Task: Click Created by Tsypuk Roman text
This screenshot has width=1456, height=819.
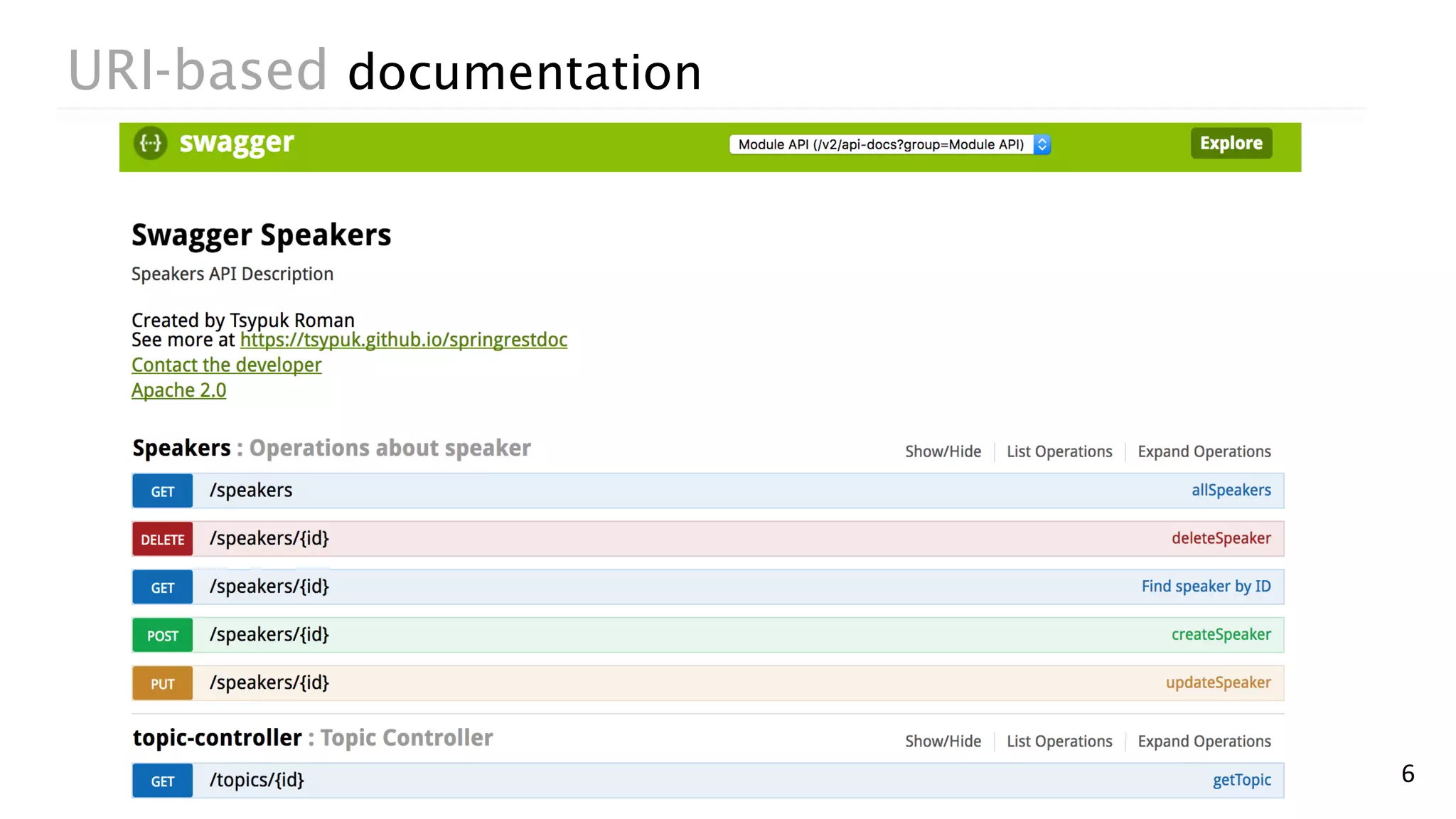Action: (243, 321)
